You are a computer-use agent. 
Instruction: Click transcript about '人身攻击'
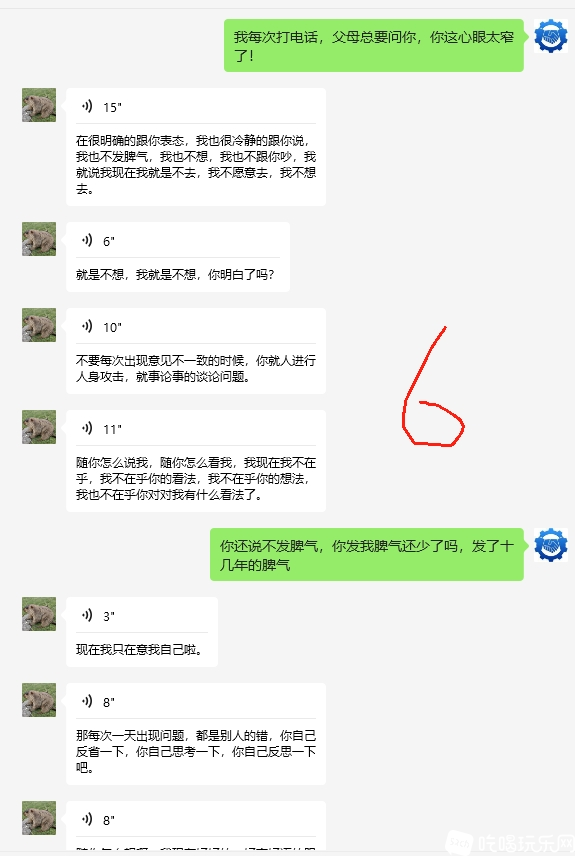coord(195,368)
